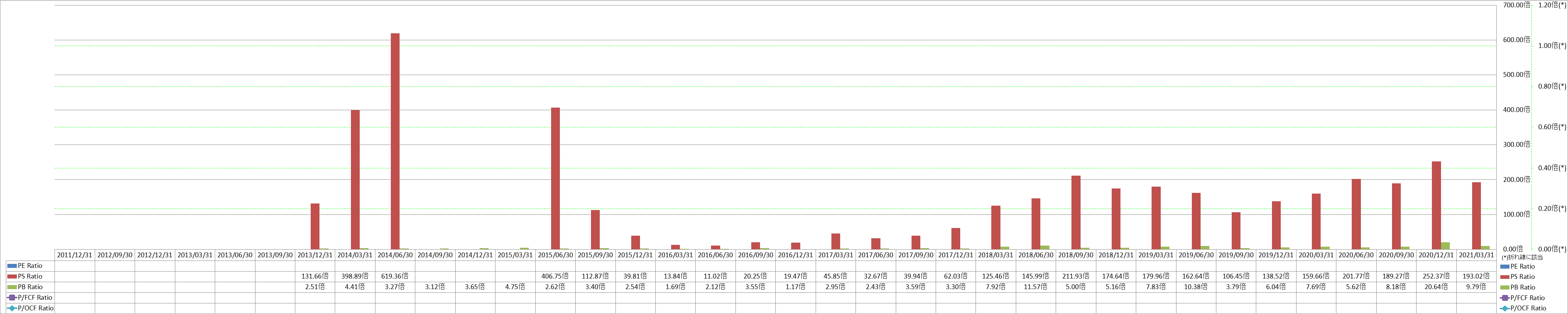Click the PB value 11.57倍 cell
Viewport: 1568px width, 314px height.
click(1036, 287)
